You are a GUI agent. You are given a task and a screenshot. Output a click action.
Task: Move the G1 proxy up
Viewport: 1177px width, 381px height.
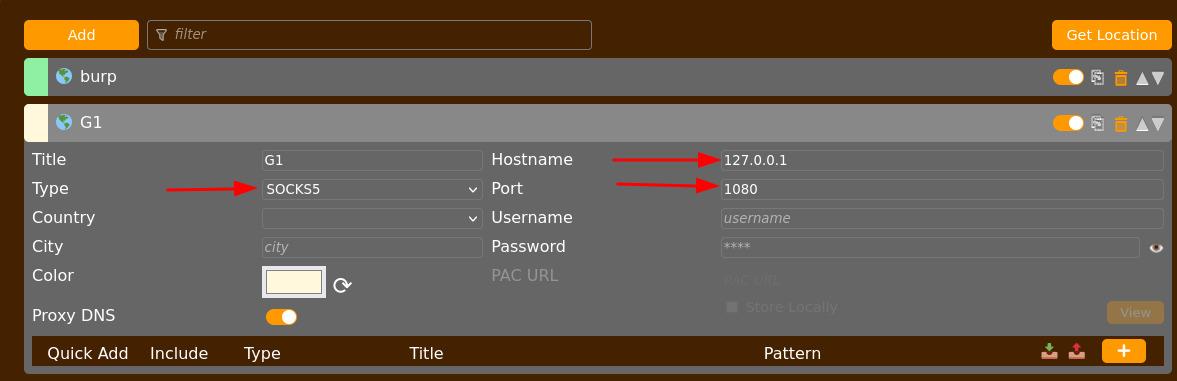pos(1142,124)
